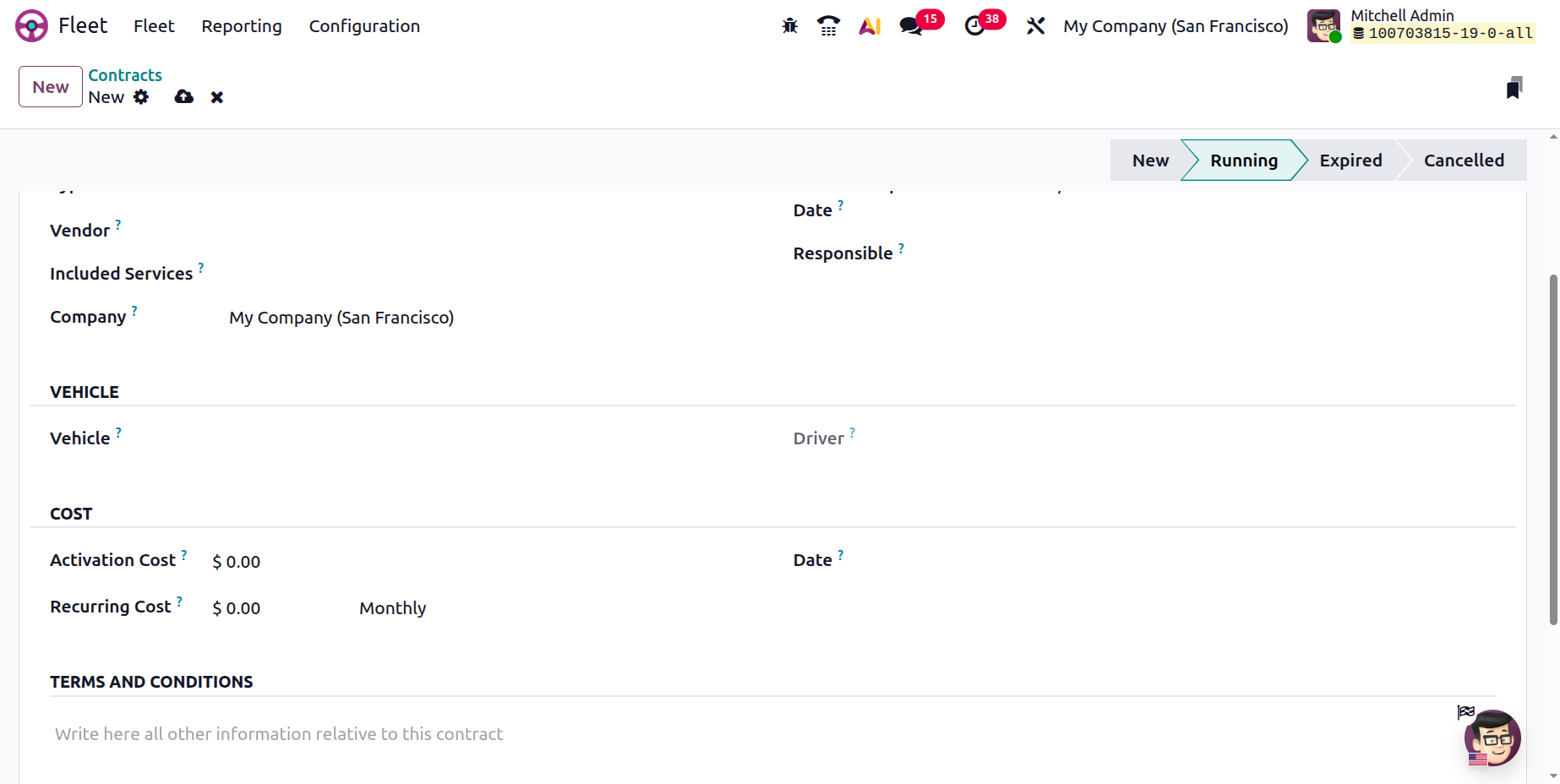This screenshot has height=784, width=1560.
Task: Save record with cloud upload icon
Action: point(183,97)
